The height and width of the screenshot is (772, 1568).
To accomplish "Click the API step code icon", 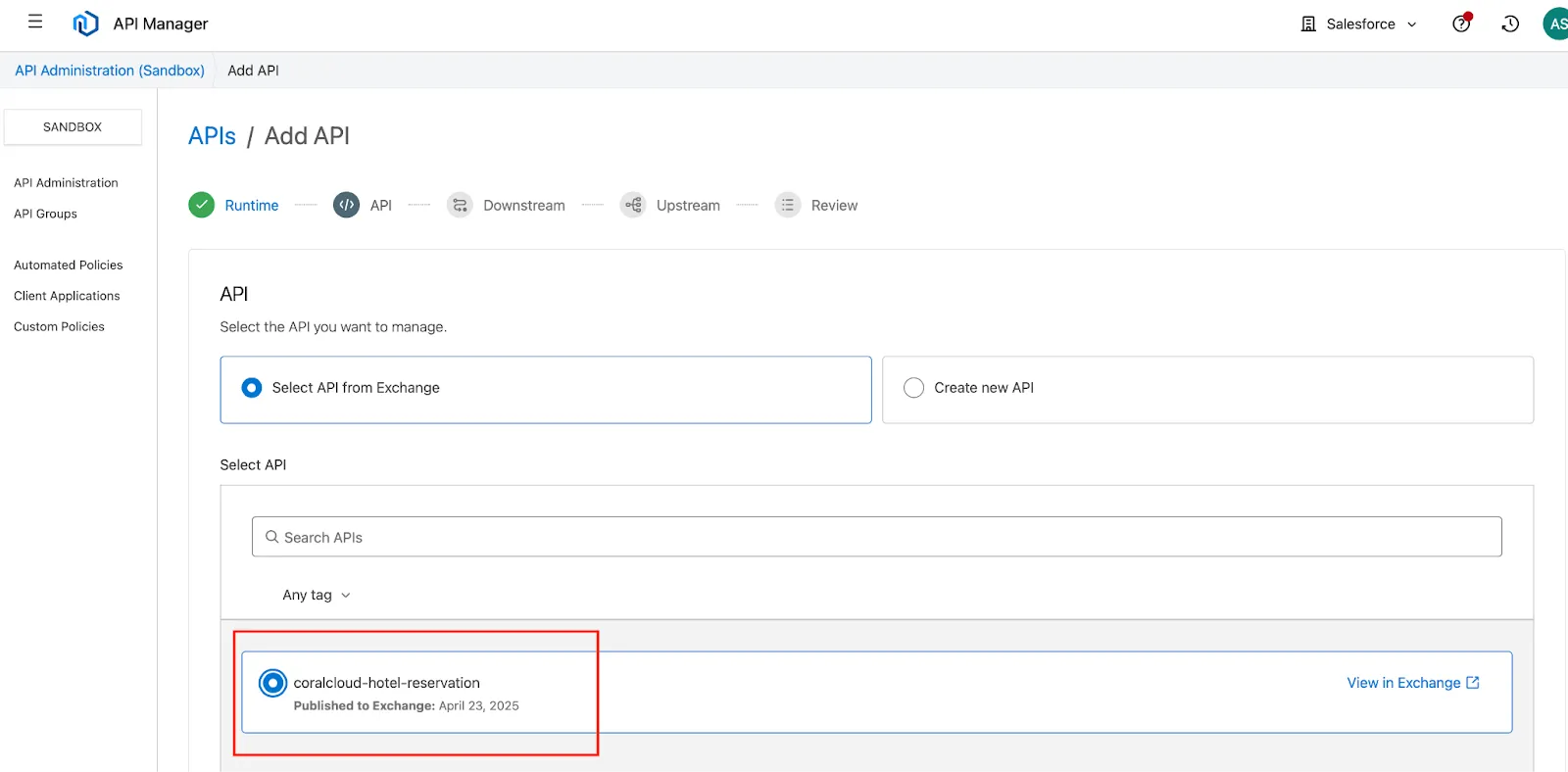I will pyautogui.click(x=346, y=205).
